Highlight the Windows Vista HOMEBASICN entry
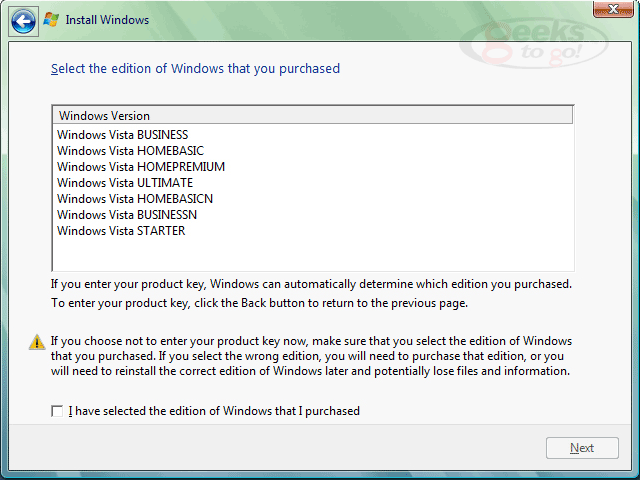The height and width of the screenshot is (480, 640). [135, 198]
